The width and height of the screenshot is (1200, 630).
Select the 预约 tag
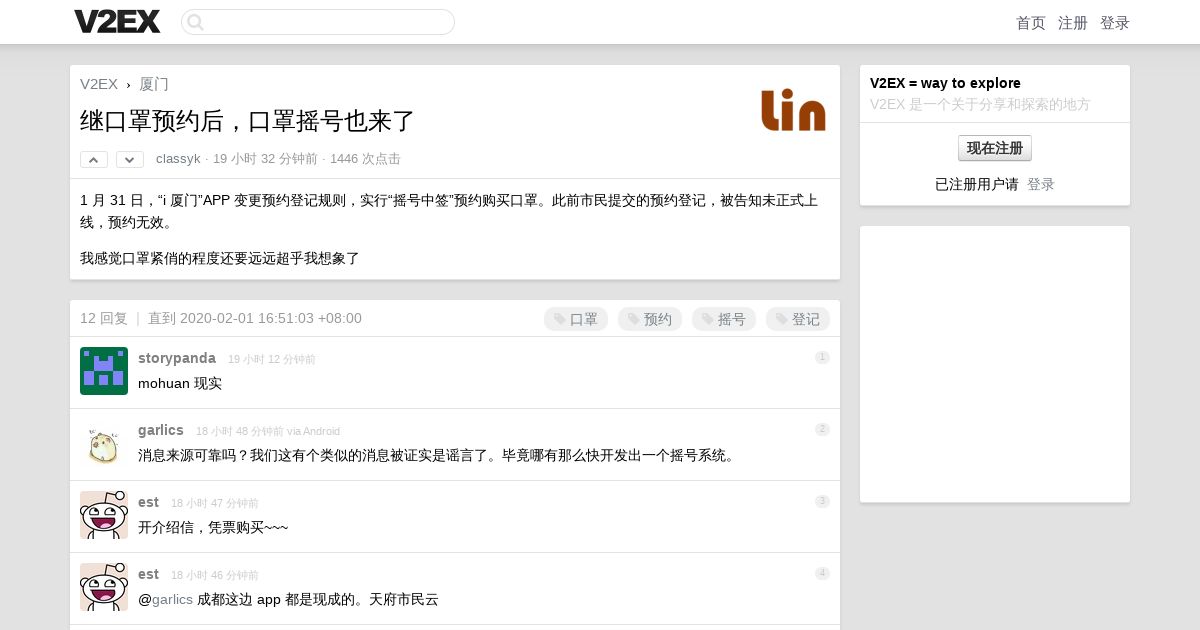tap(650, 319)
